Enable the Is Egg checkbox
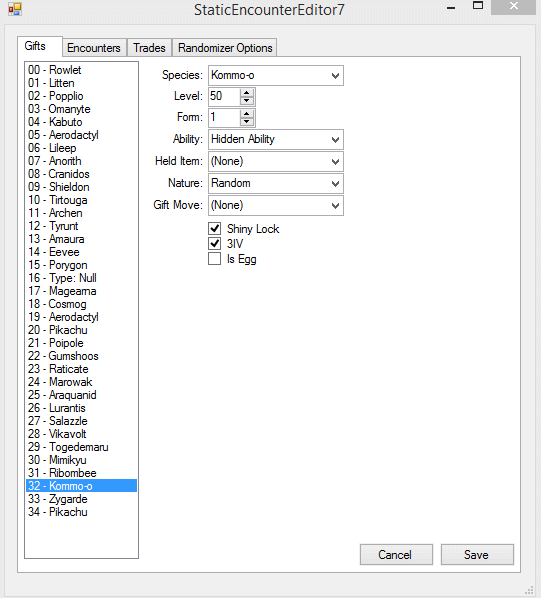 pyautogui.click(x=215, y=259)
